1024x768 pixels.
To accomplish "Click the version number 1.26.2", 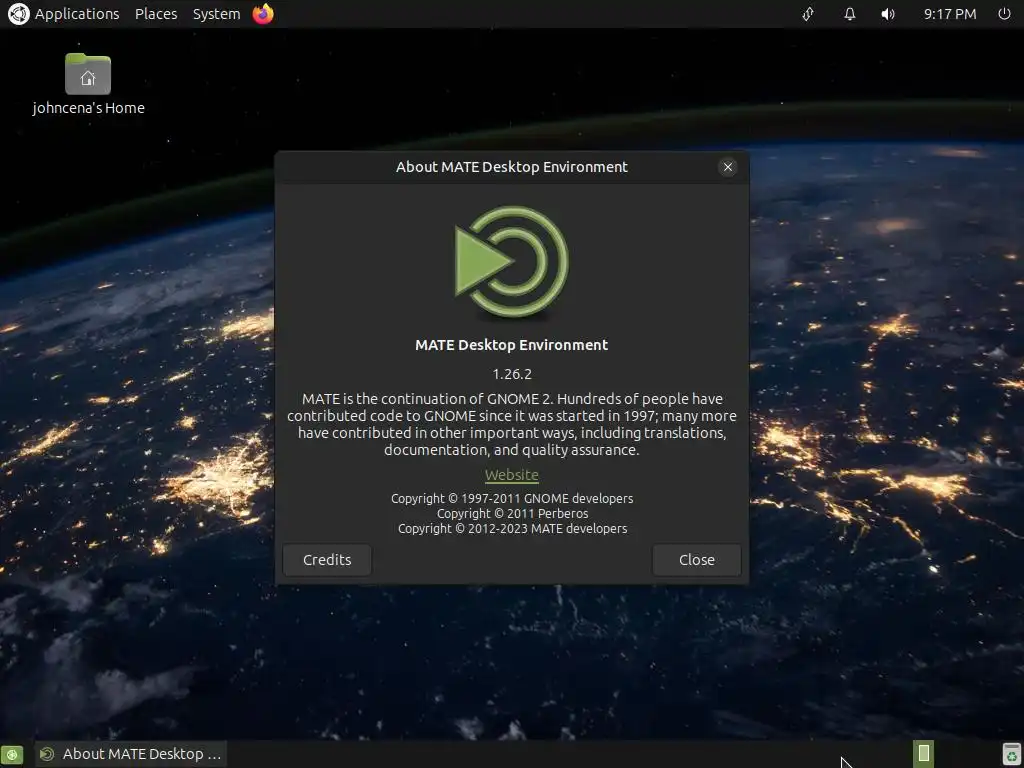I will click(x=512, y=374).
